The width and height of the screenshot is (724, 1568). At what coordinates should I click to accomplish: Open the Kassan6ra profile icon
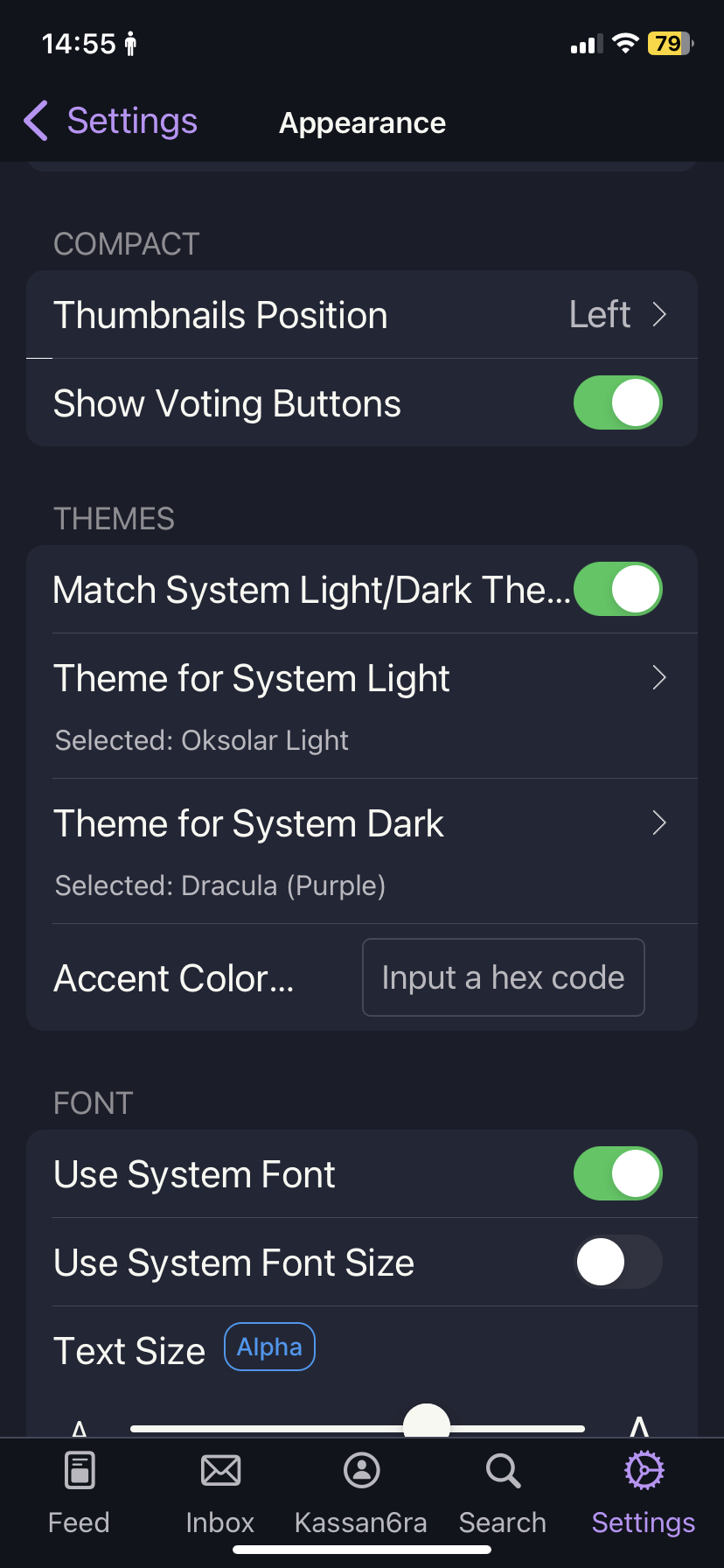click(x=361, y=1470)
